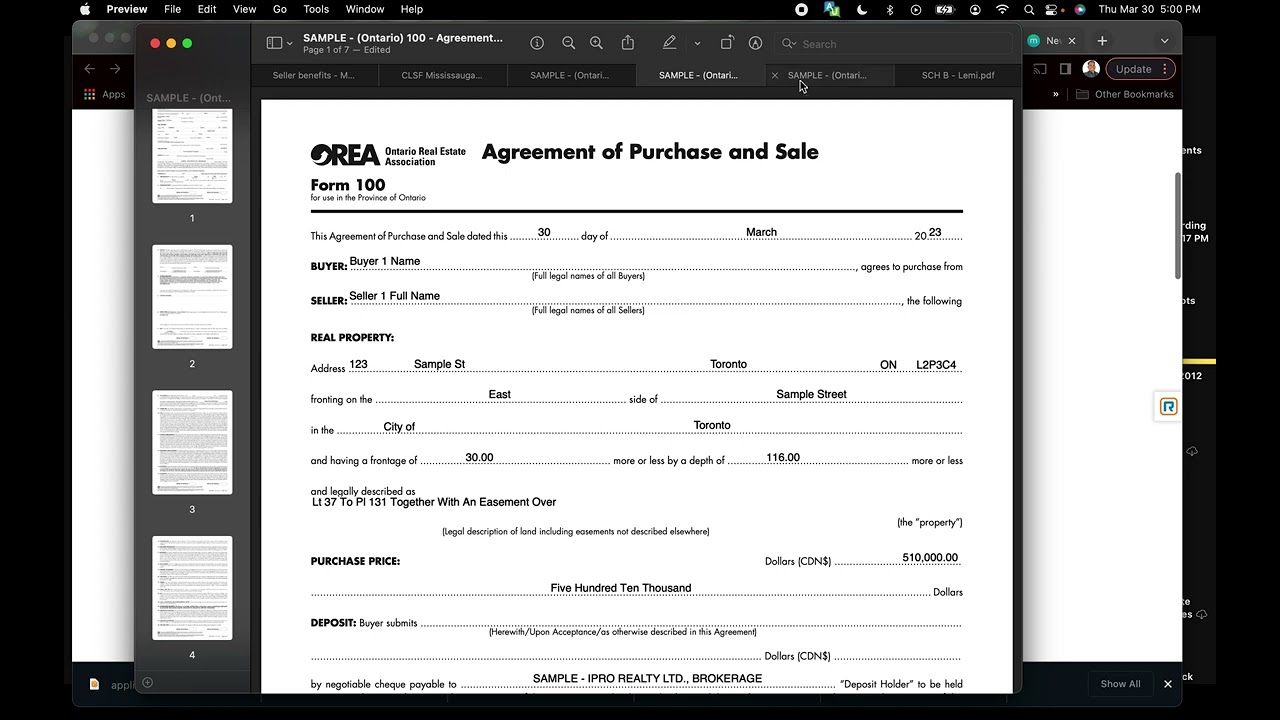Switch to the CLSF Mississauga tab
This screenshot has width=1280, height=720.
click(x=441, y=75)
